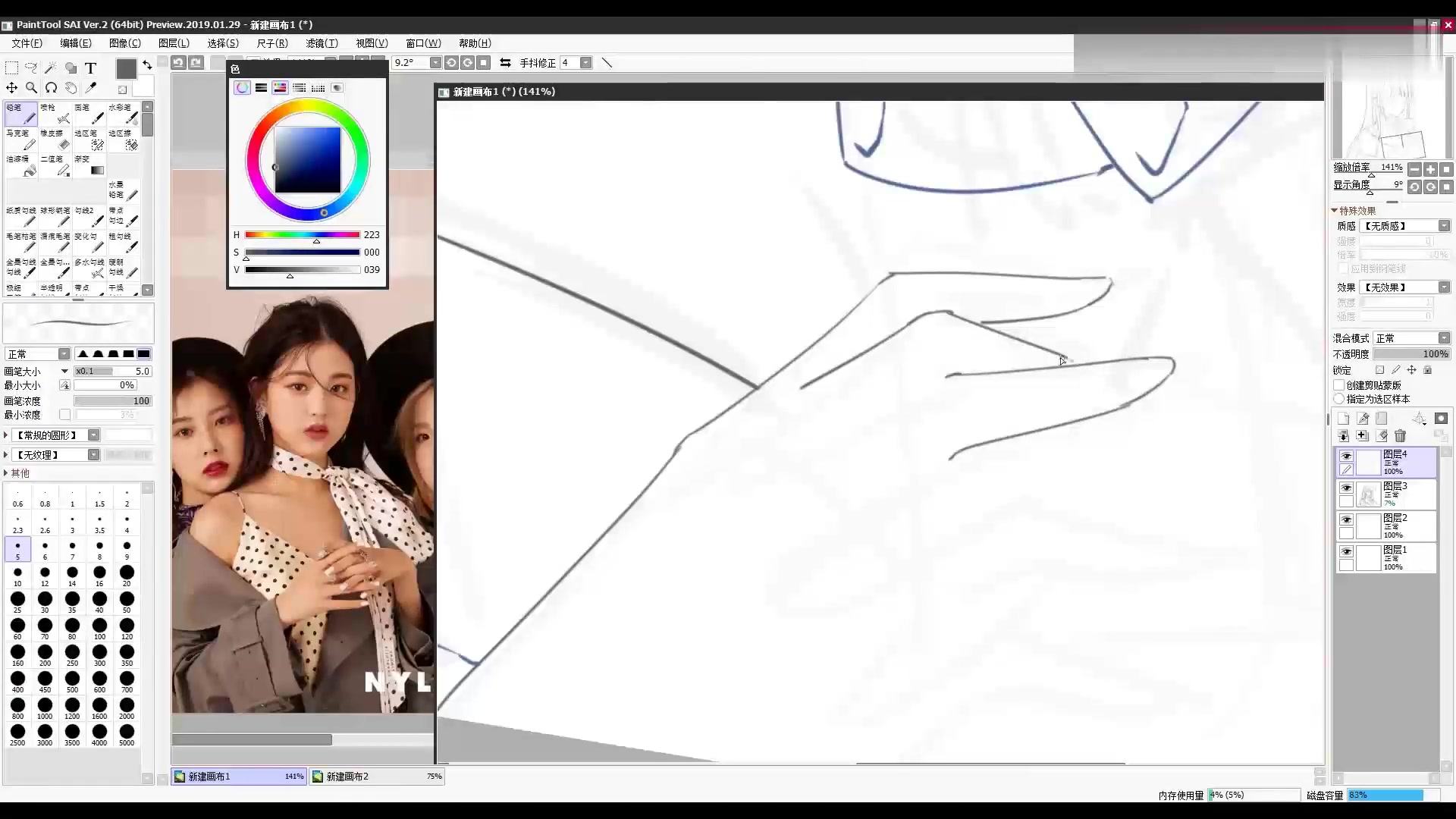Select the zoom magnifier tool
The width and height of the screenshot is (1456, 819).
[x=31, y=87]
